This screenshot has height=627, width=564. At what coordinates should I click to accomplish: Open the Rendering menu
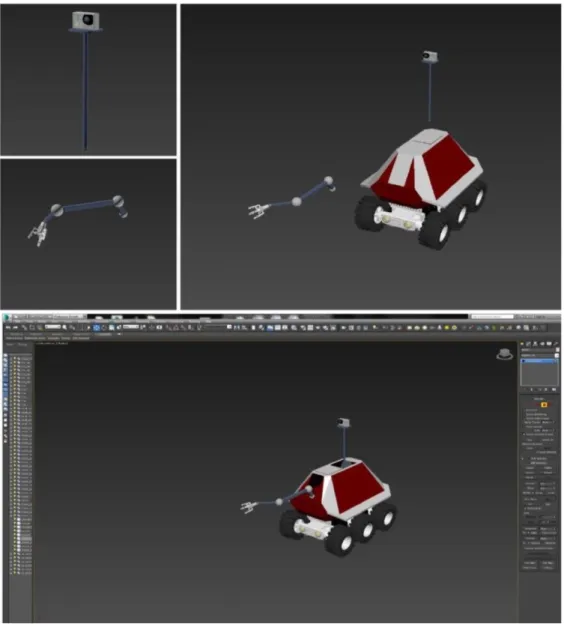142,321
